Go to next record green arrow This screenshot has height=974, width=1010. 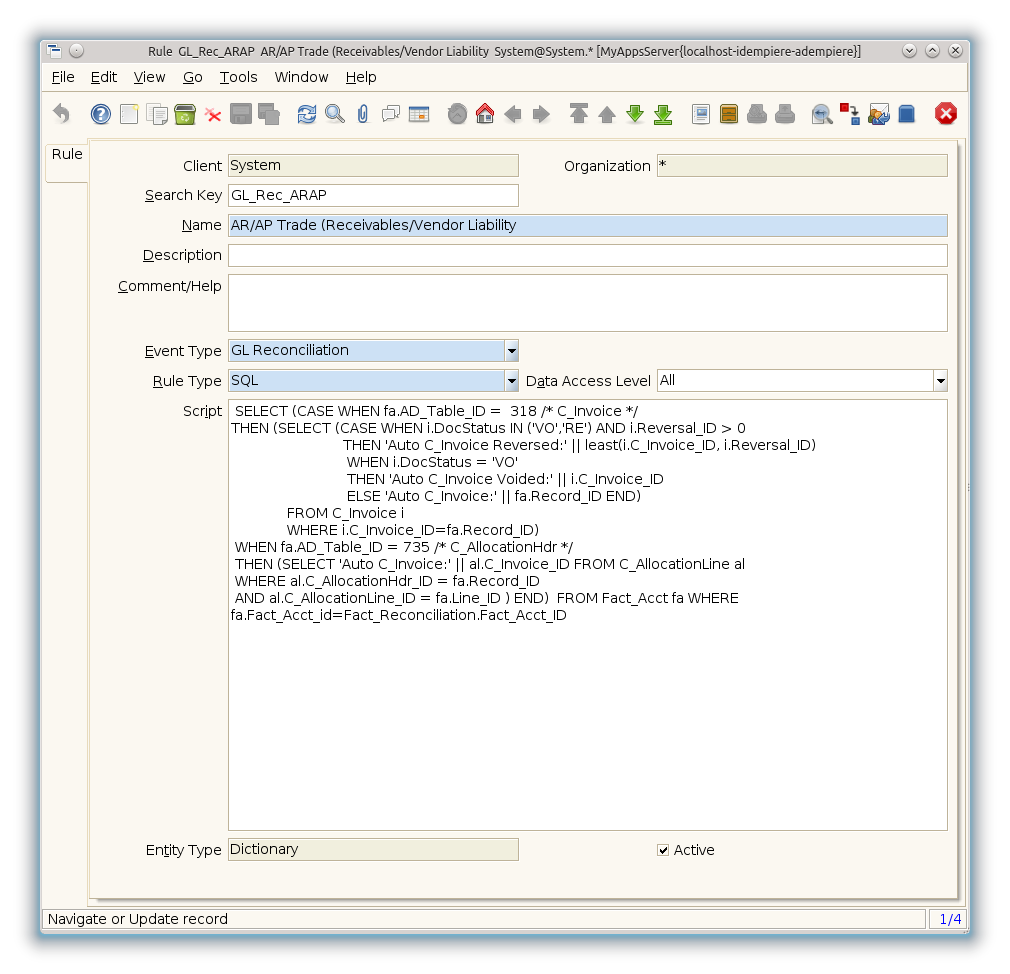tap(635, 114)
